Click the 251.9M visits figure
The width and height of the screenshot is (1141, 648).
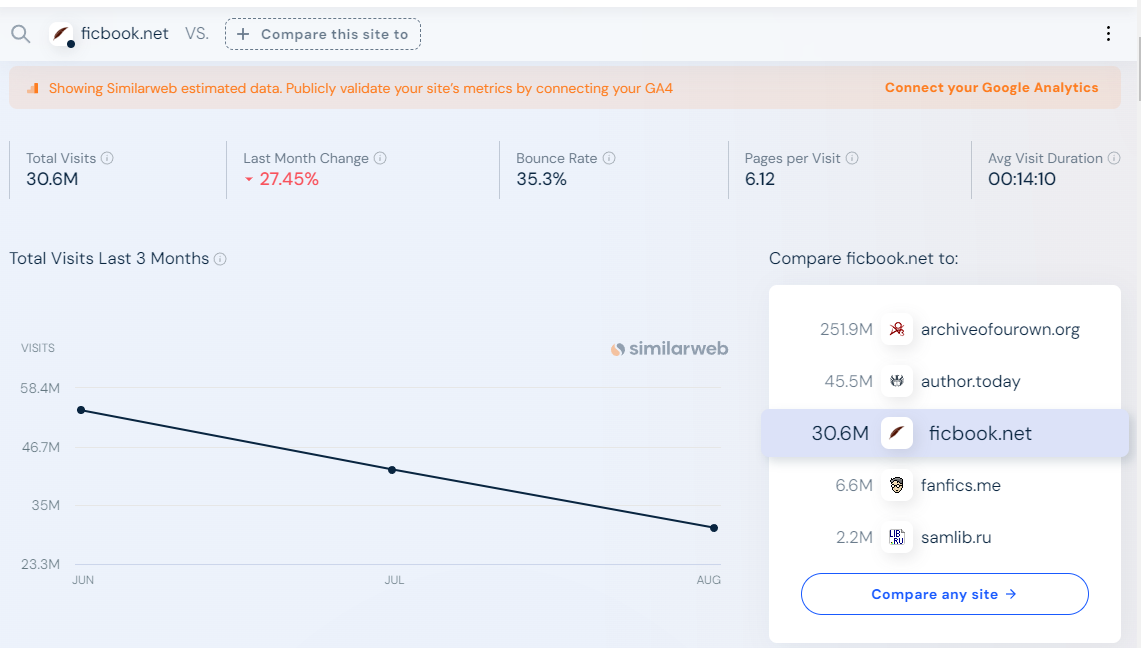[x=846, y=329]
